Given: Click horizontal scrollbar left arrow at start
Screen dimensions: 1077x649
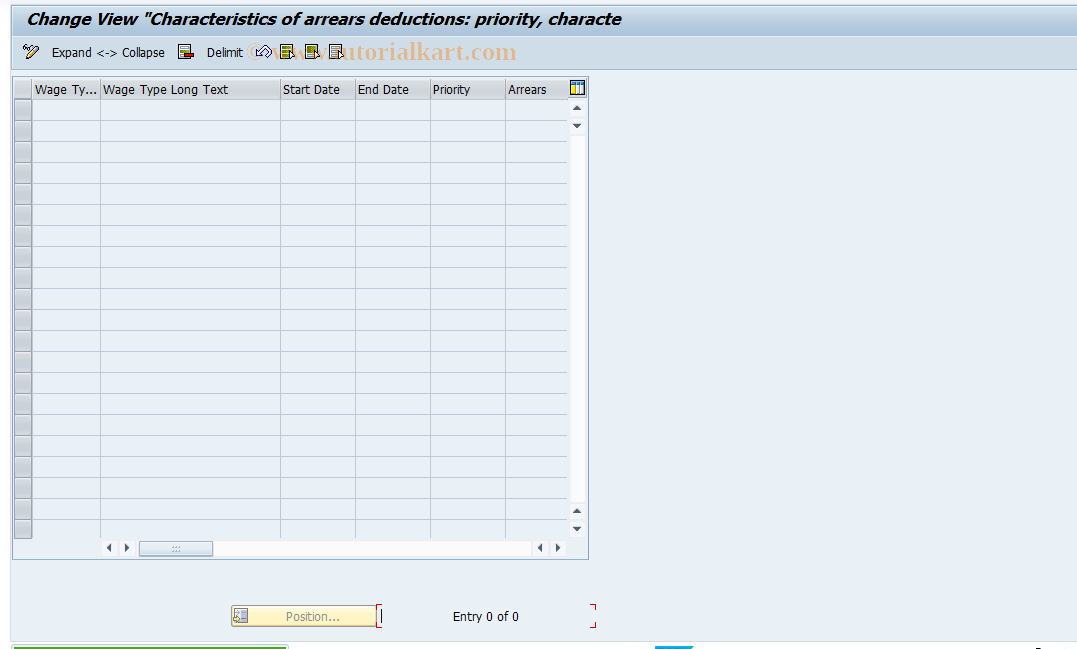Looking at the screenshot, I should pyautogui.click(x=109, y=548).
